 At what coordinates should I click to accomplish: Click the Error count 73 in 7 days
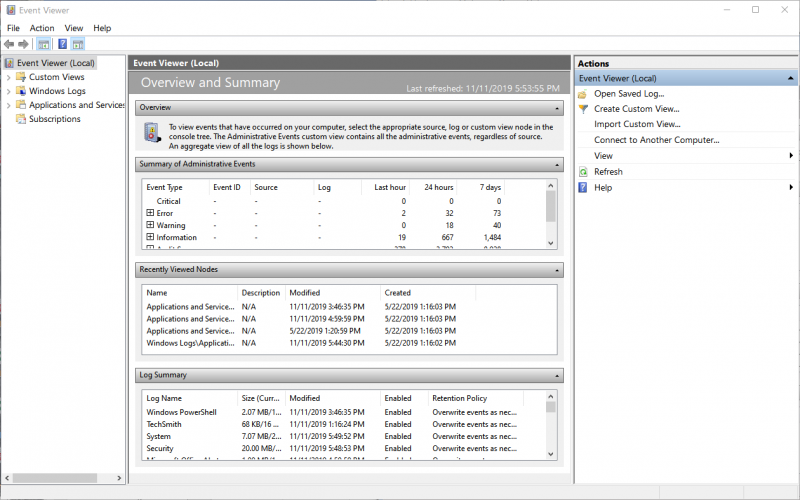tap(497, 213)
